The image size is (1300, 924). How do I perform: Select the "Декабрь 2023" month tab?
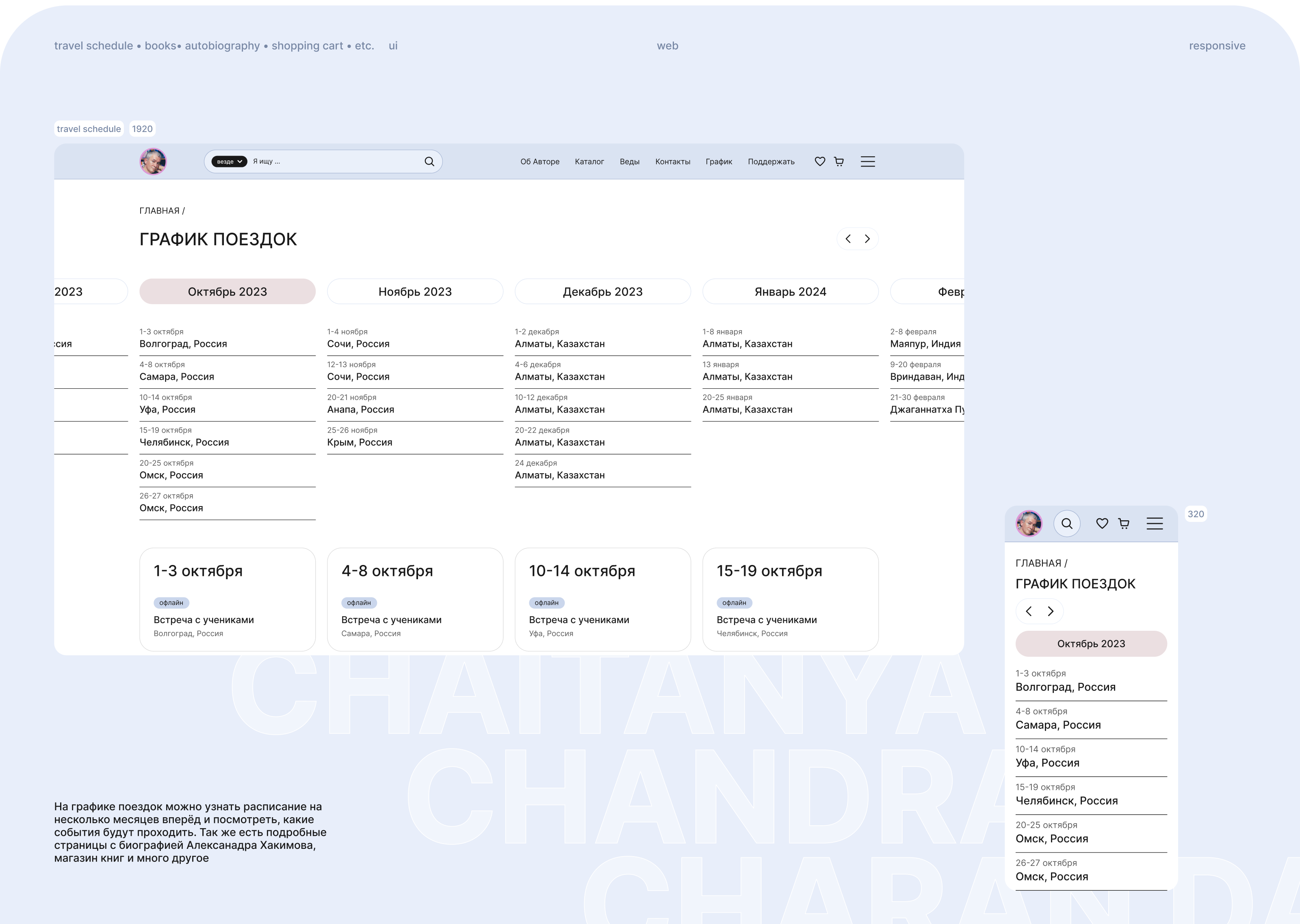coord(603,291)
